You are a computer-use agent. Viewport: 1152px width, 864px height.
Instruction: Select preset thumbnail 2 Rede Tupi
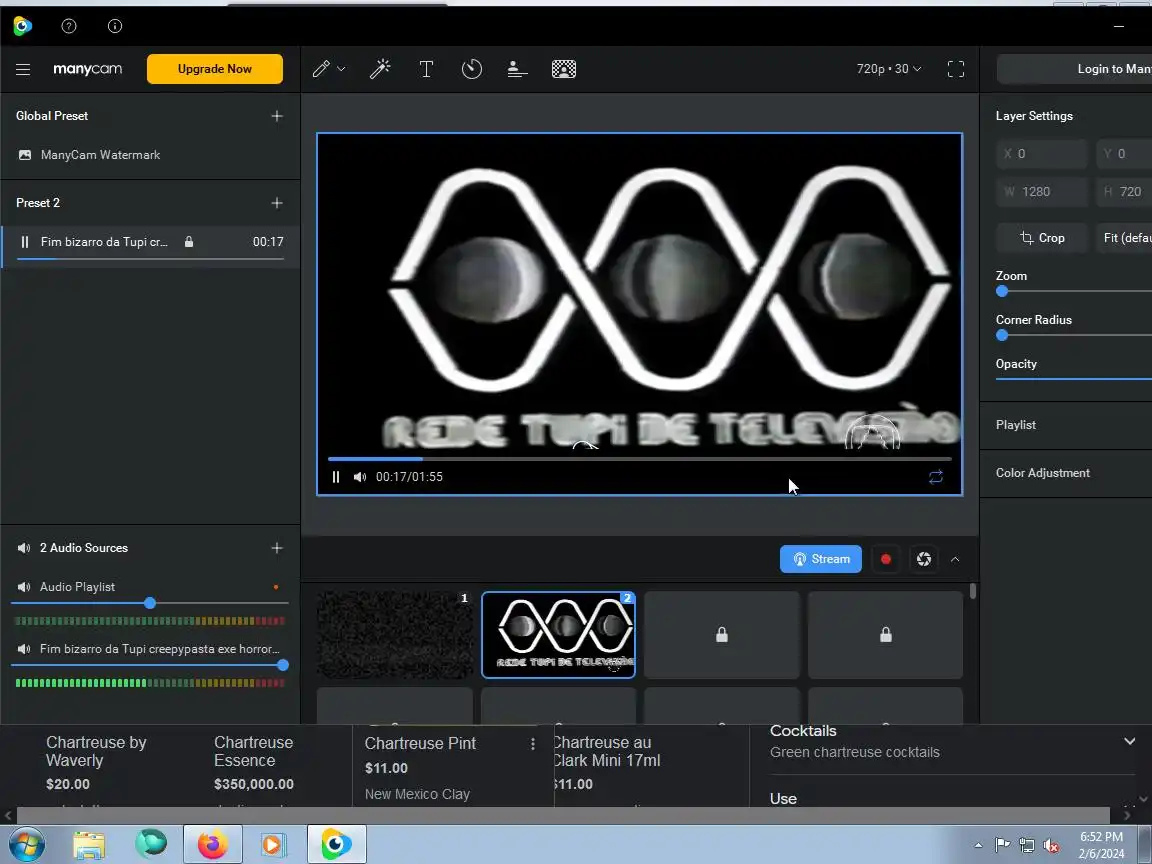(x=558, y=635)
